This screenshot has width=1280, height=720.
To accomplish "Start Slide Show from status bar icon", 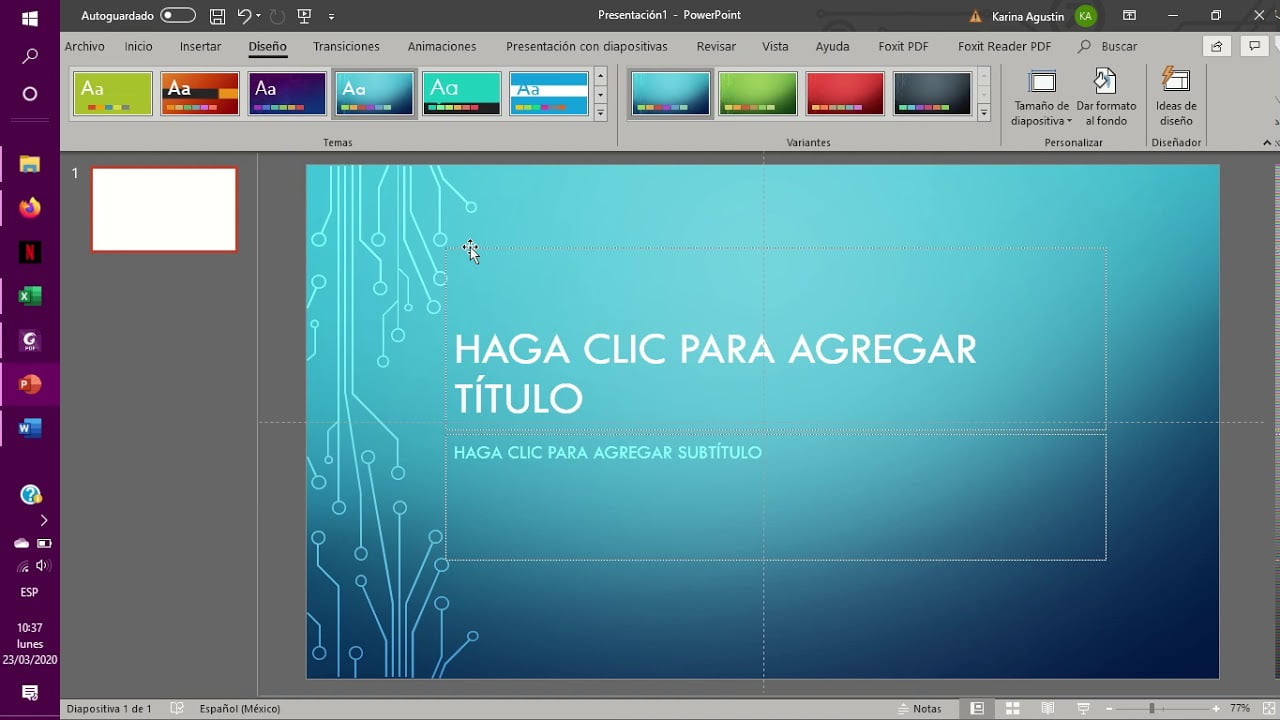I will point(1083,708).
